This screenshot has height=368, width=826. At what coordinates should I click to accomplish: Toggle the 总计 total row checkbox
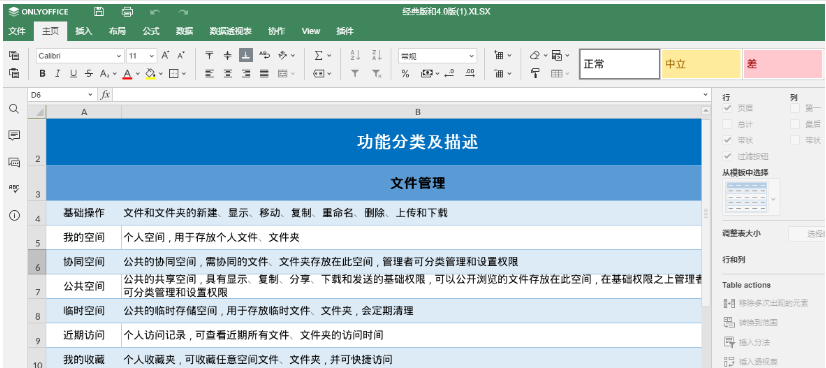(727, 124)
